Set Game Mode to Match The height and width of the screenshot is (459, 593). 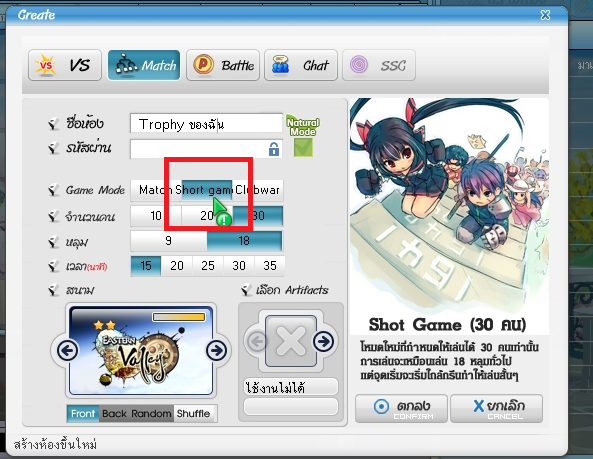[156, 190]
